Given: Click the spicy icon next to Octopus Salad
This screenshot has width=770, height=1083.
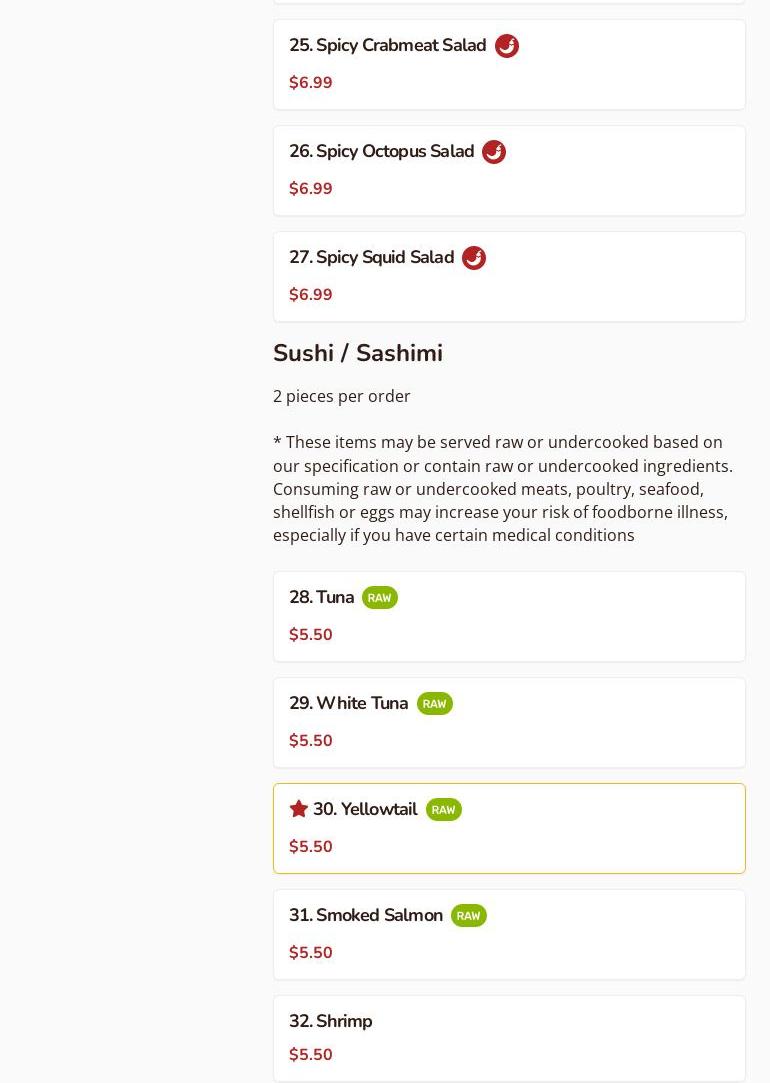Looking at the screenshot, I should pyautogui.click(x=494, y=152).
